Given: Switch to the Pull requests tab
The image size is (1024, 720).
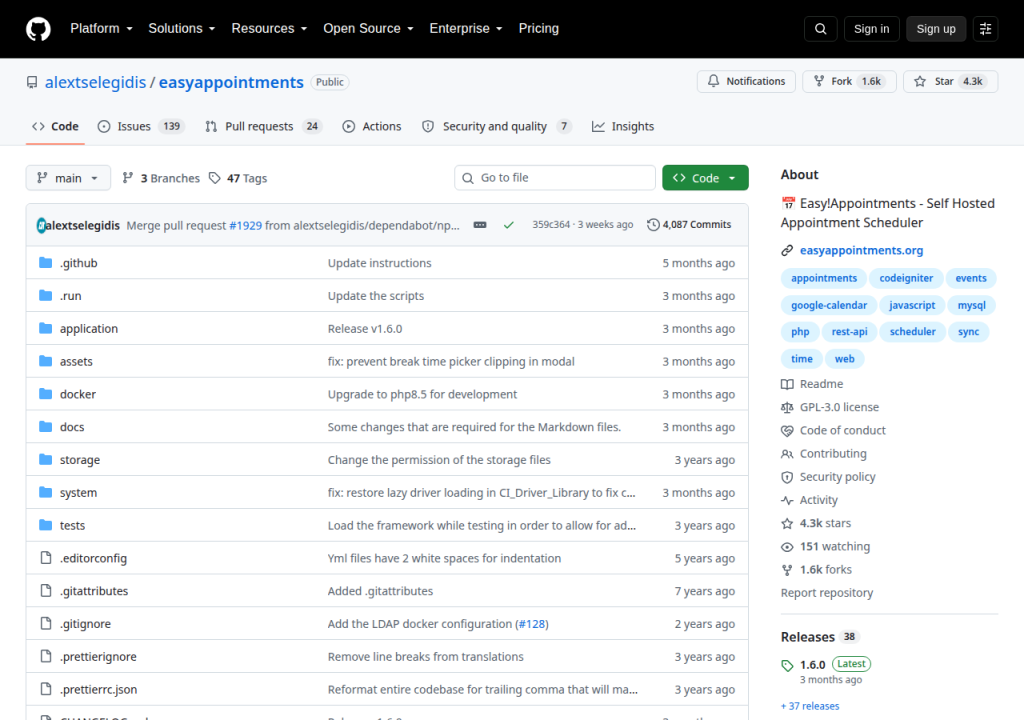Looking at the screenshot, I should 263,126.
